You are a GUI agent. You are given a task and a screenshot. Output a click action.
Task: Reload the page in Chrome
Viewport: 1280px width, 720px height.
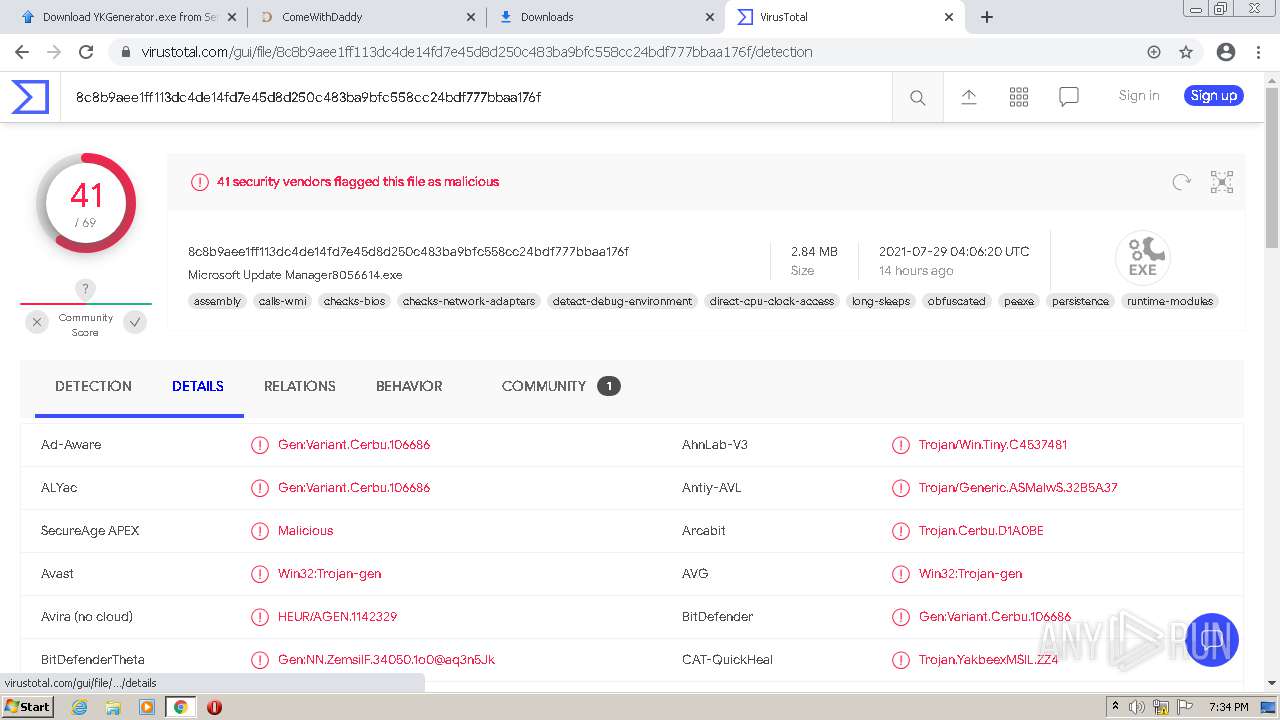point(86,52)
